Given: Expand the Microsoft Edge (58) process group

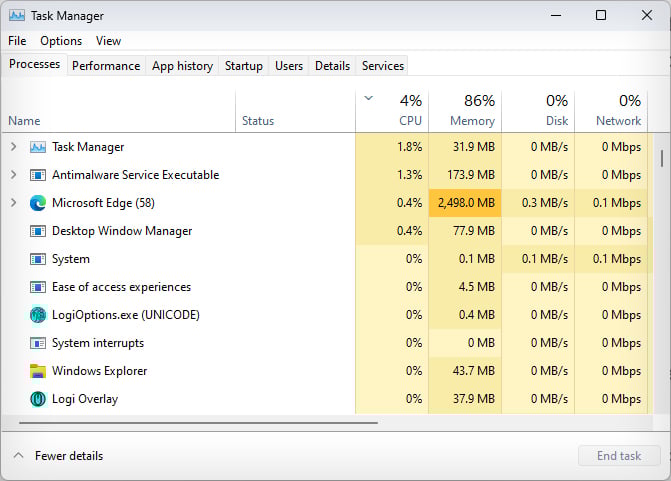Looking at the screenshot, I should point(13,202).
